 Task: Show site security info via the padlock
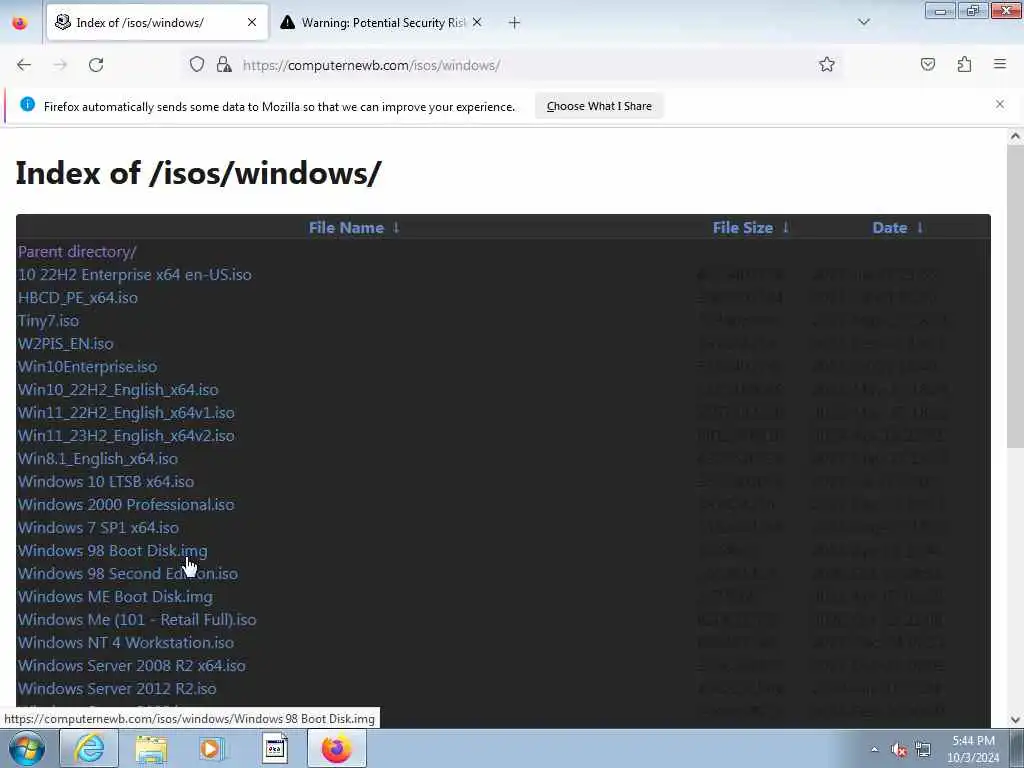pos(224,65)
